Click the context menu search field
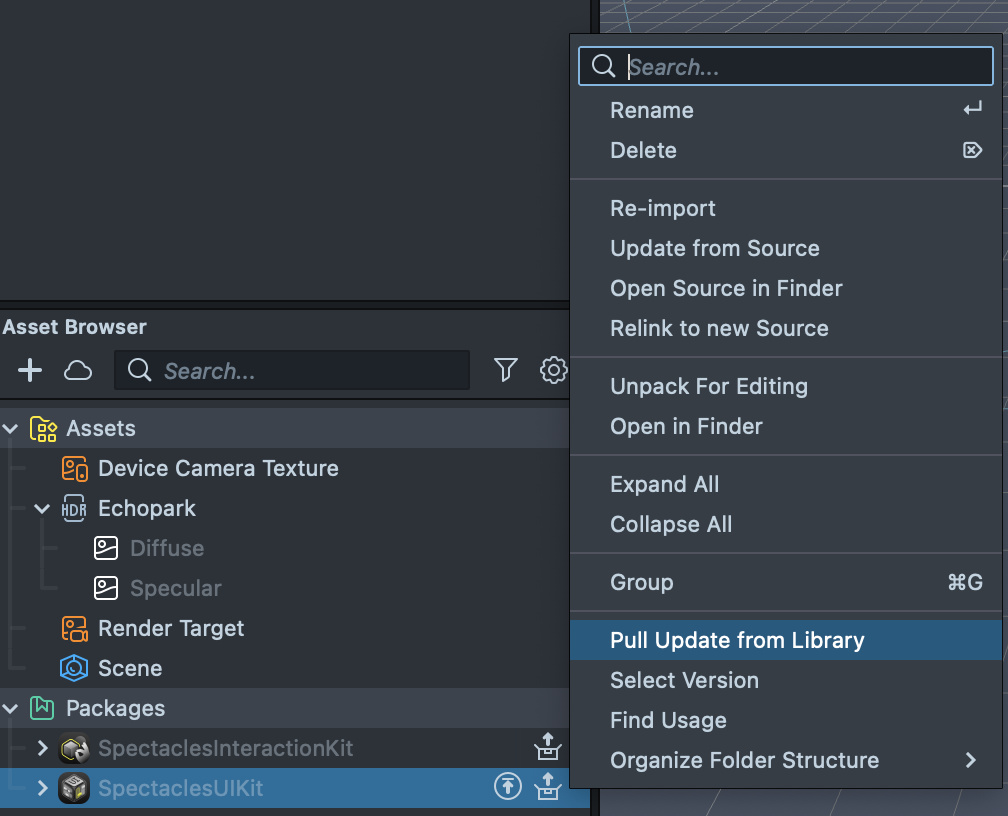This screenshot has height=816, width=1008. 800,67
